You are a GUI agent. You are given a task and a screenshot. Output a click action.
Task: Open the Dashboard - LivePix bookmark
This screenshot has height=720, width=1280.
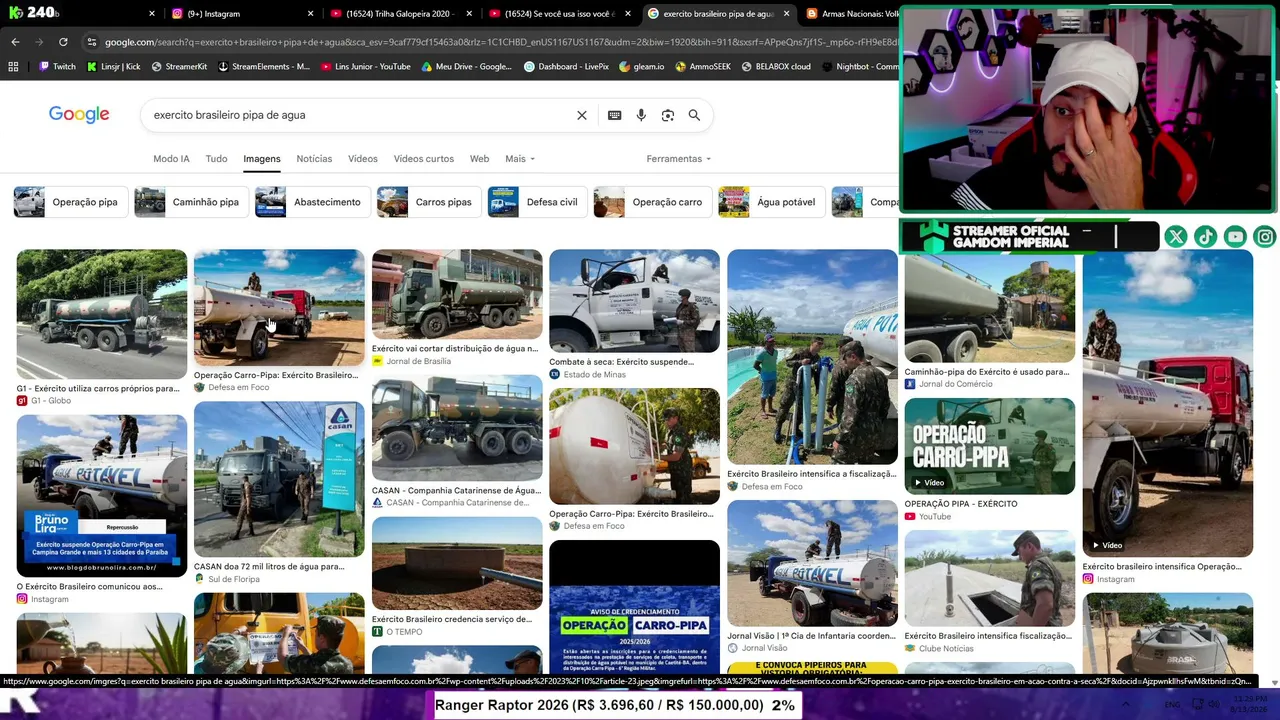tap(566, 67)
